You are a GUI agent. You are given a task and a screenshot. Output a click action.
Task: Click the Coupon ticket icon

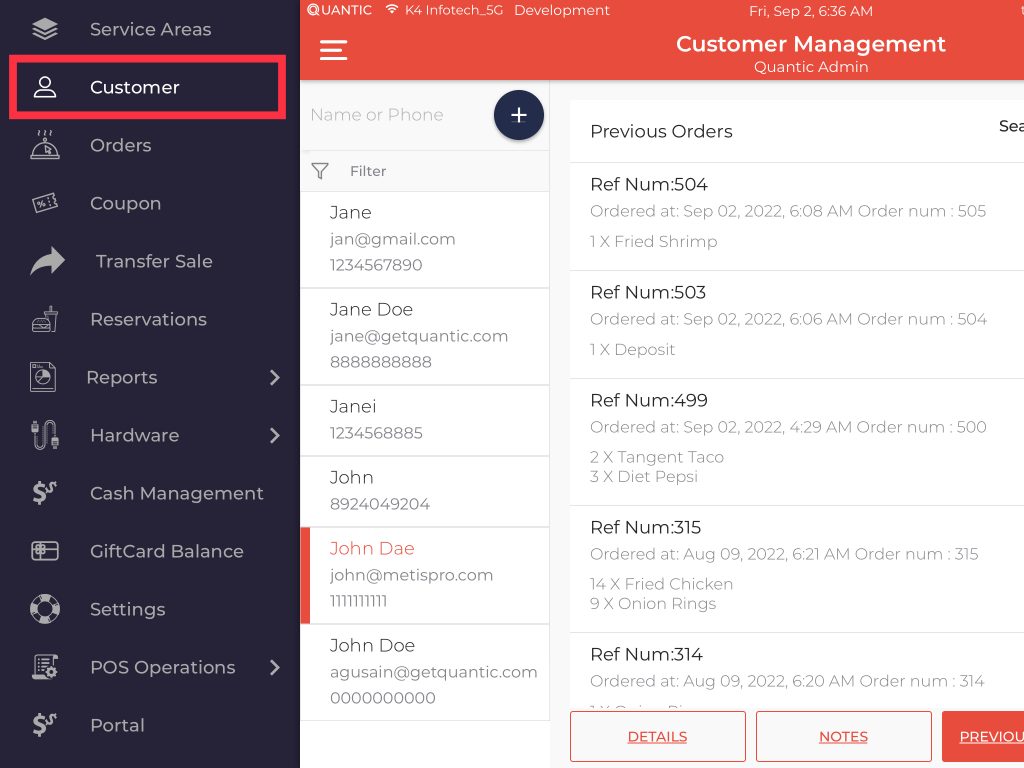tap(45, 203)
